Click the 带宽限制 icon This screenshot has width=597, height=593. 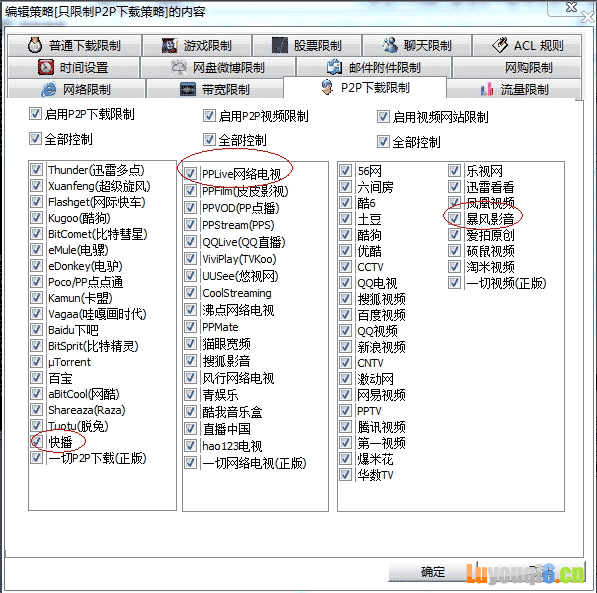[x=188, y=90]
